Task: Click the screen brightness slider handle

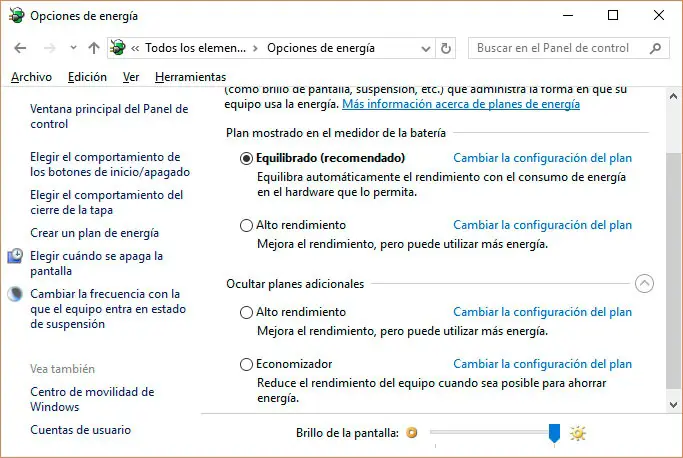Action: coord(554,433)
